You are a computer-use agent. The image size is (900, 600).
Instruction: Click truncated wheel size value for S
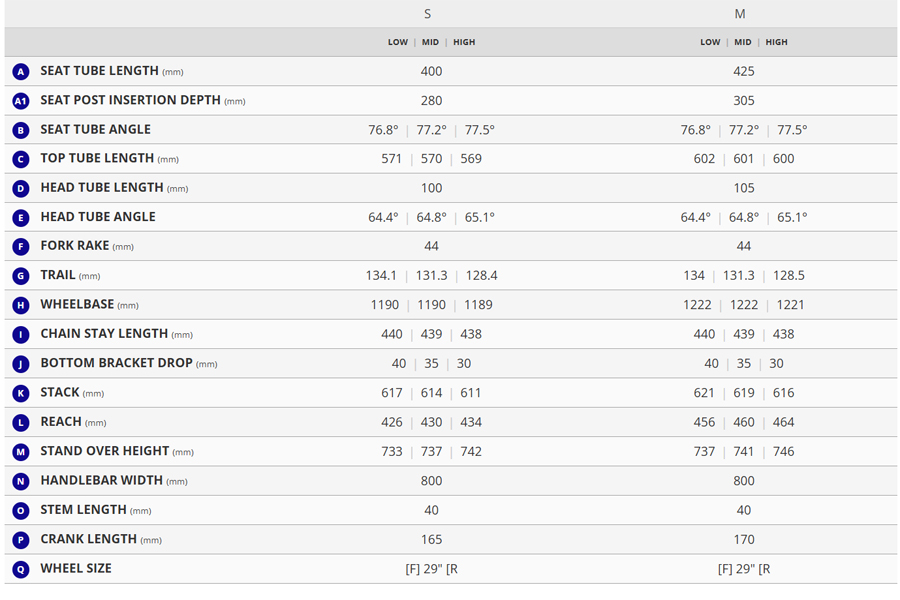click(431, 569)
